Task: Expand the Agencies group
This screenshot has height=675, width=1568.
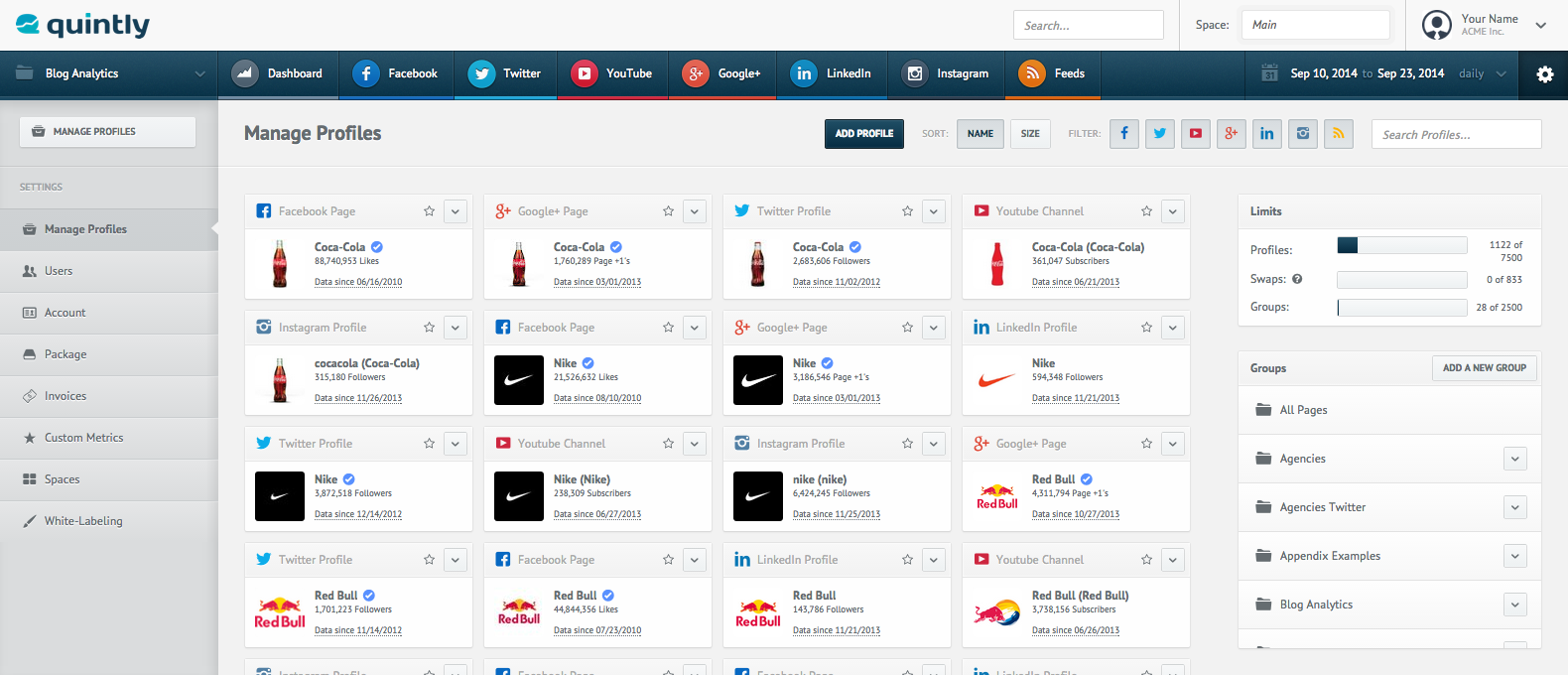Action: pos(1515,459)
